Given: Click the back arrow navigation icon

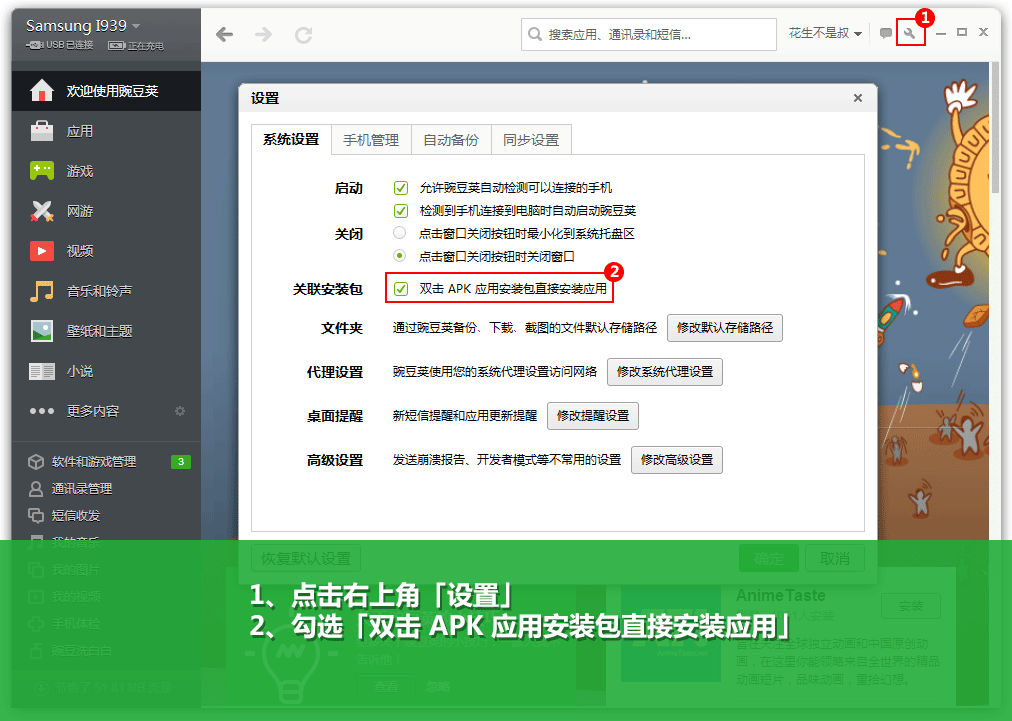Looking at the screenshot, I should (225, 34).
